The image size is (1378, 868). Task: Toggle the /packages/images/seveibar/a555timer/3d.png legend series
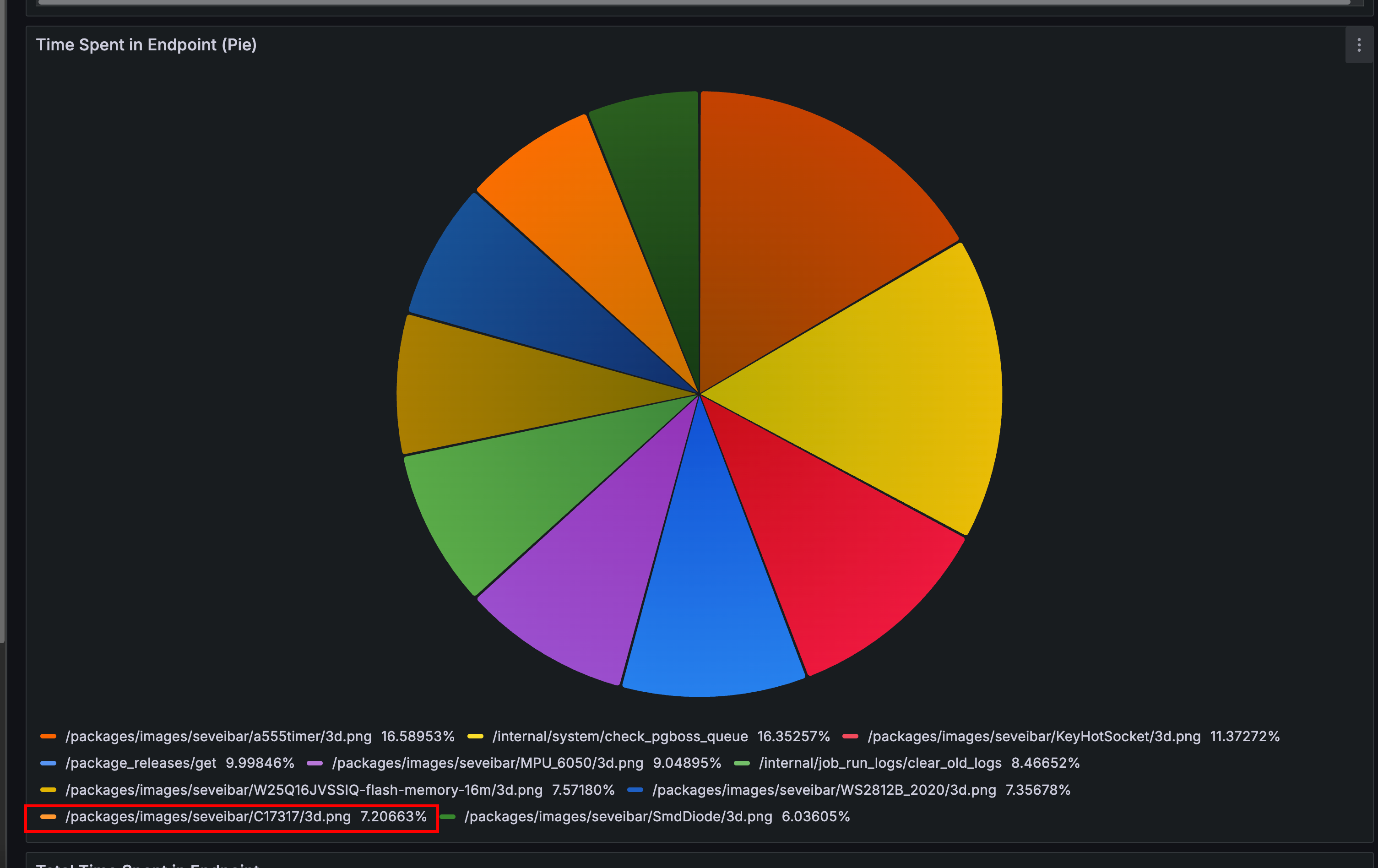[218, 737]
